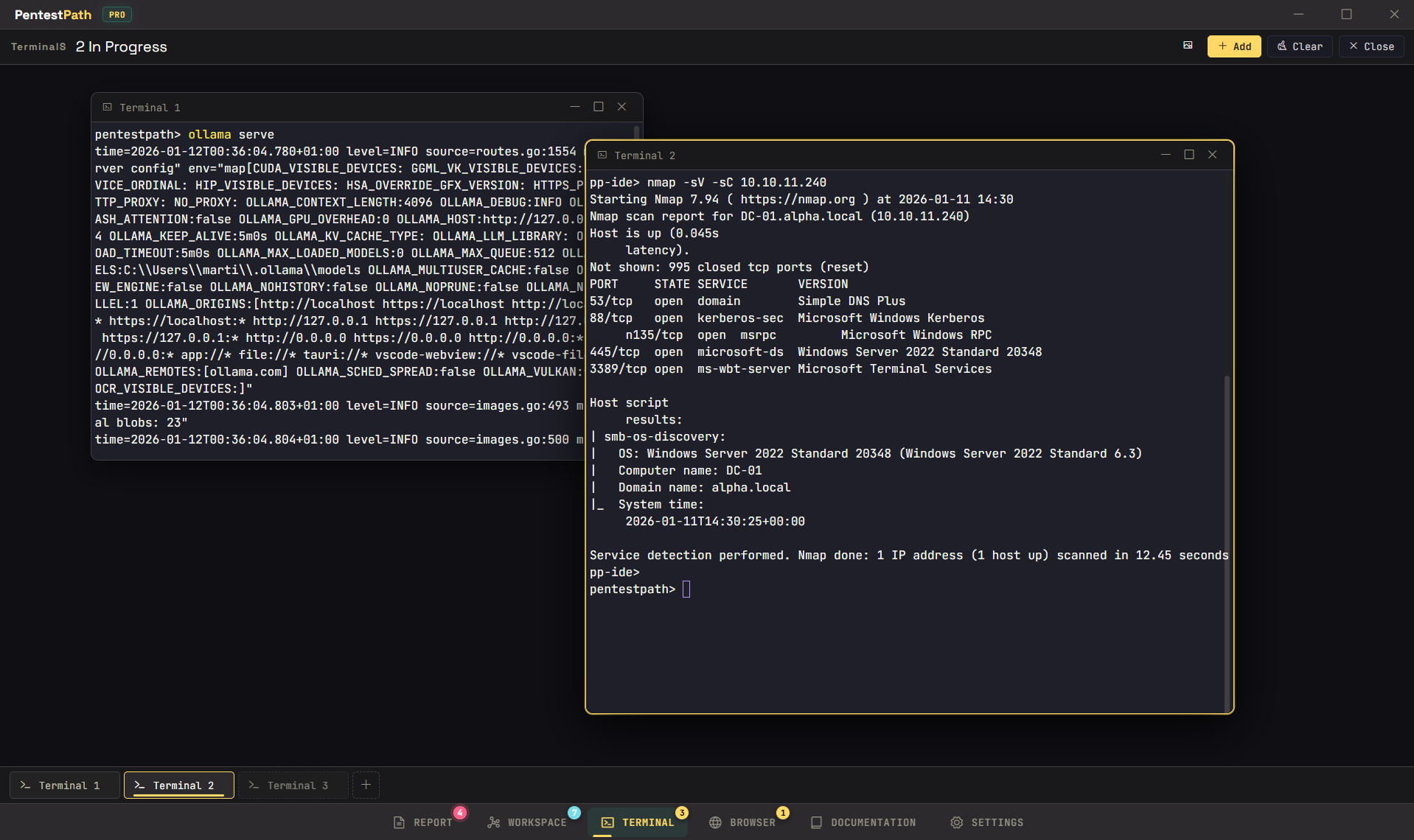Open the Report section
This screenshot has width=1414, height=840.
pos(424,822)
